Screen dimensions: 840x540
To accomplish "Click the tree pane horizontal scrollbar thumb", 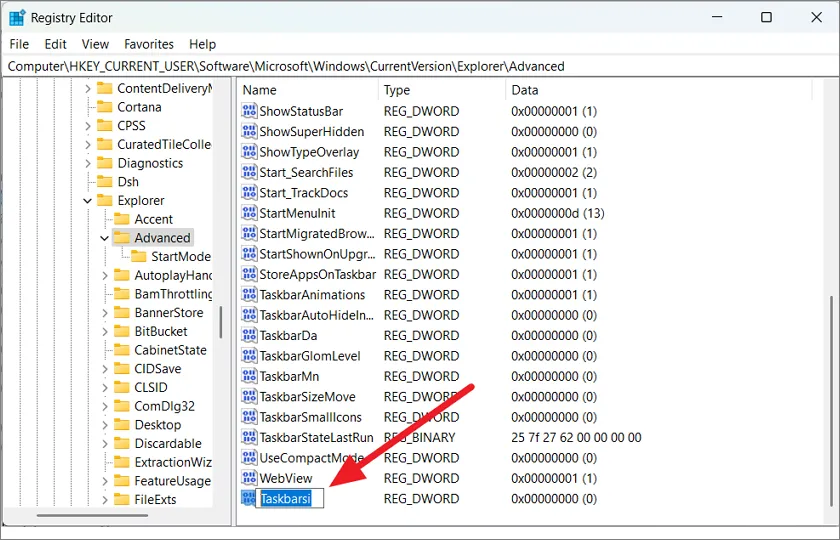I will point(92,516).
